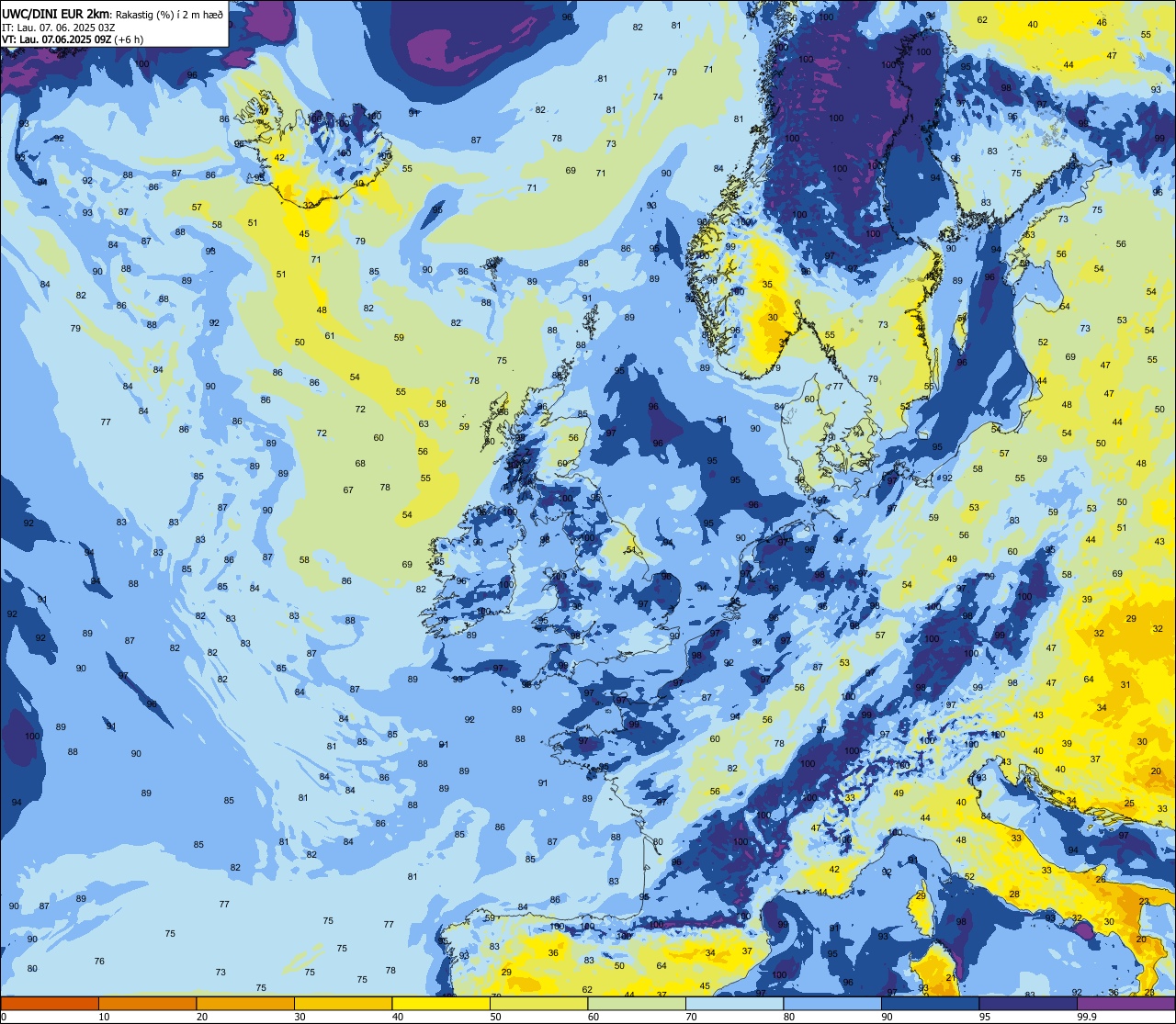Pick the amber 20–30 legend swatch

click(x=245, y=1003)
